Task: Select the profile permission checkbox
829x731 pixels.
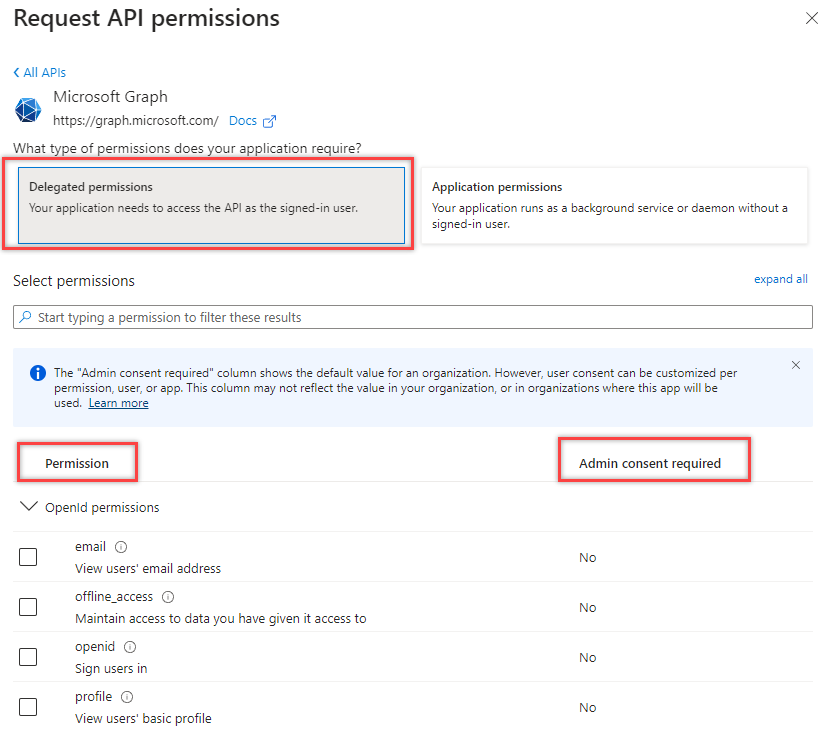Action: [x=28, y=707]
